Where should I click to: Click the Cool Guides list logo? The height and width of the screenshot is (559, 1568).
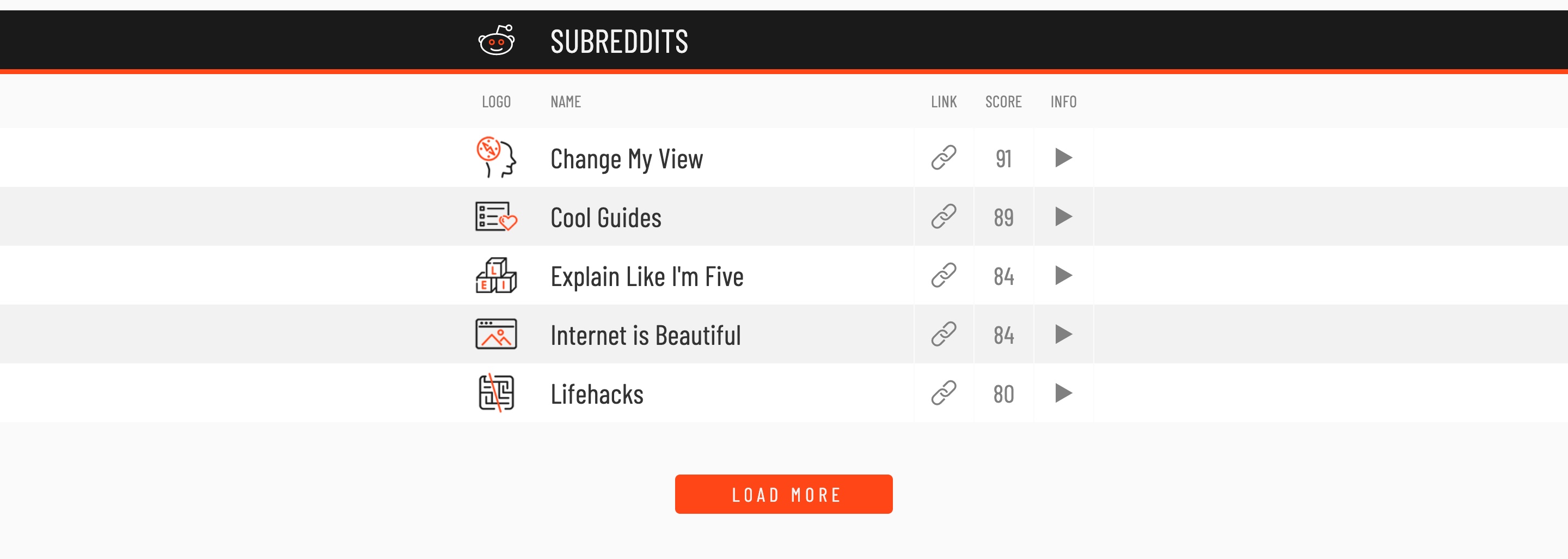(x=496, y=217)
